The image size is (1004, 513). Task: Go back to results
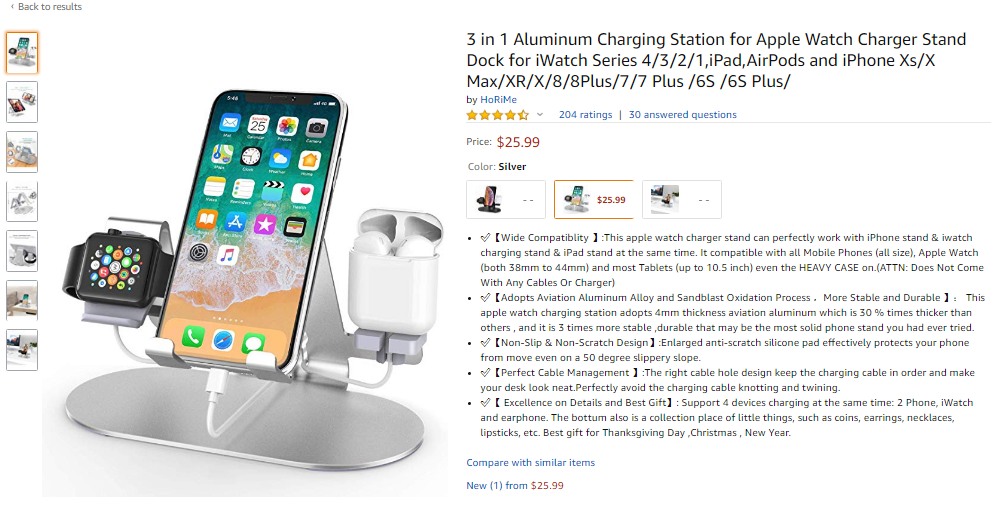(46, 6)
